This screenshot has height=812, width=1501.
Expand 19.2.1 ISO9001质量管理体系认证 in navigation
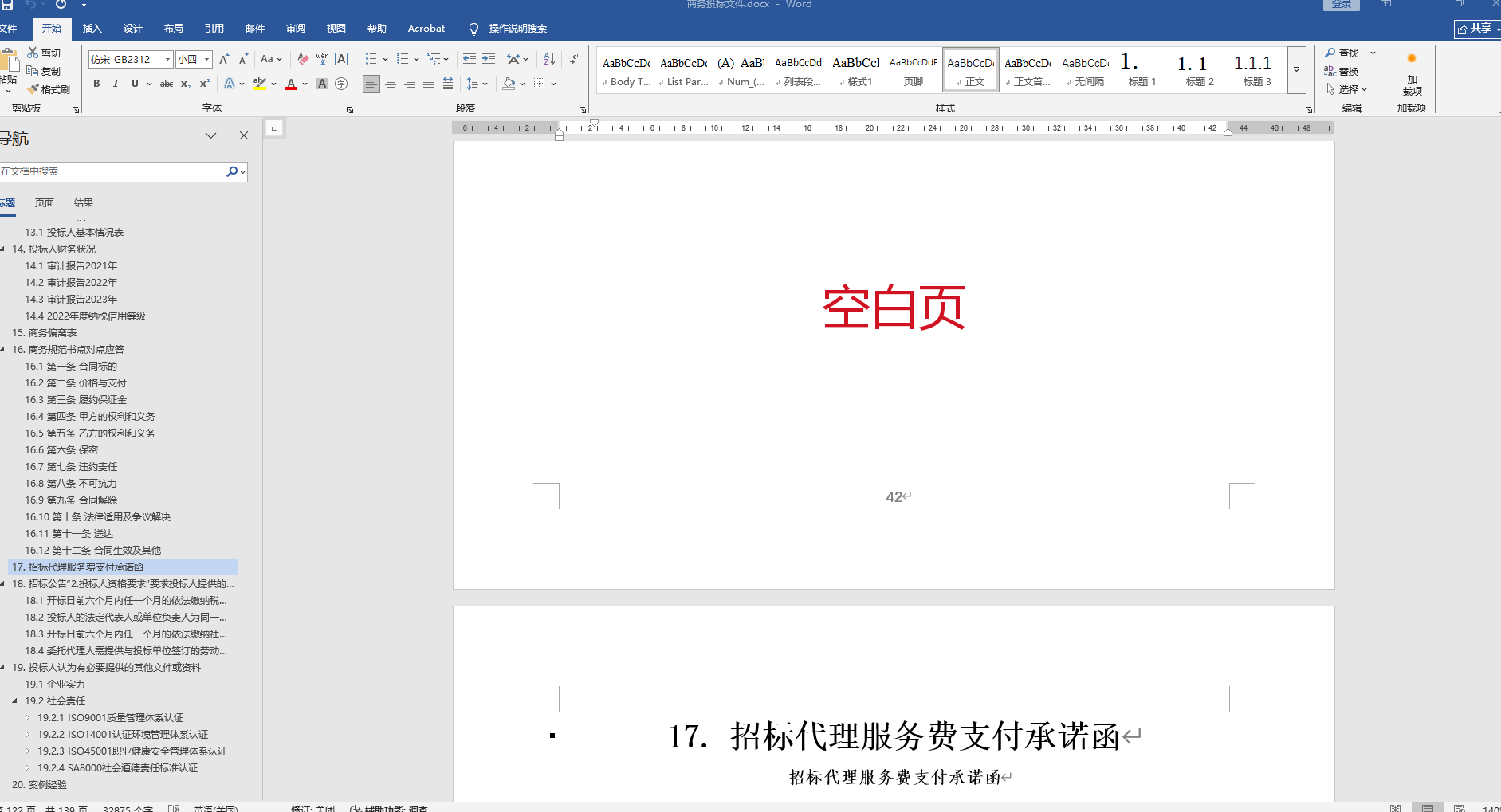(27, 718)
